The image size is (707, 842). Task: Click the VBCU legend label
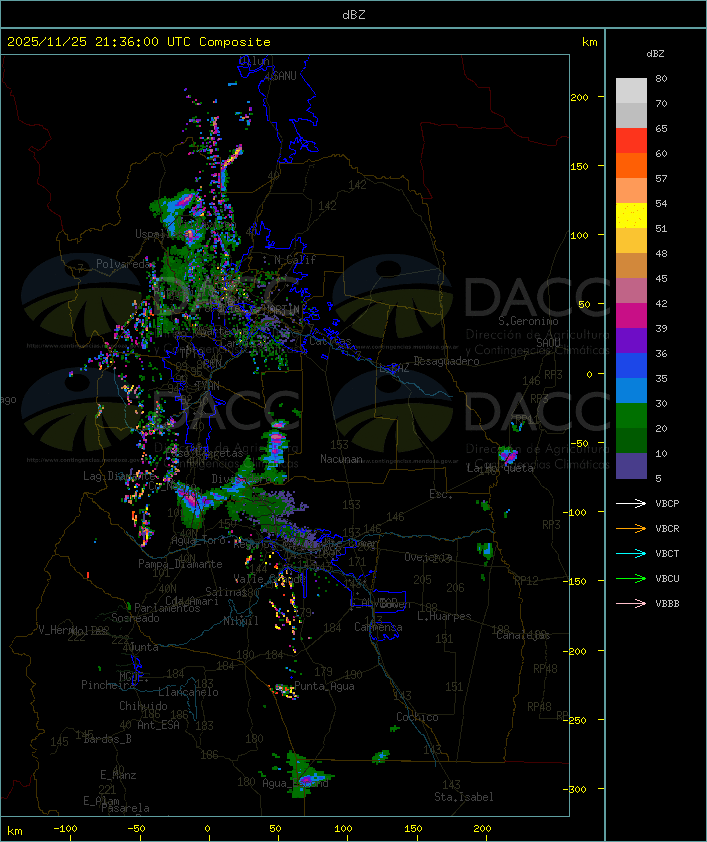(667, 578)
